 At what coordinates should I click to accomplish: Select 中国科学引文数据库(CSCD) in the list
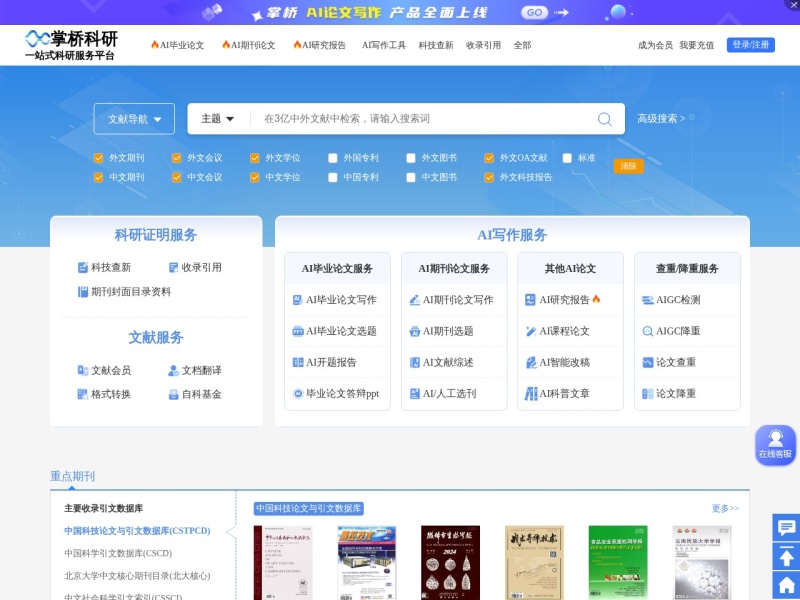[x=118, y=553]
